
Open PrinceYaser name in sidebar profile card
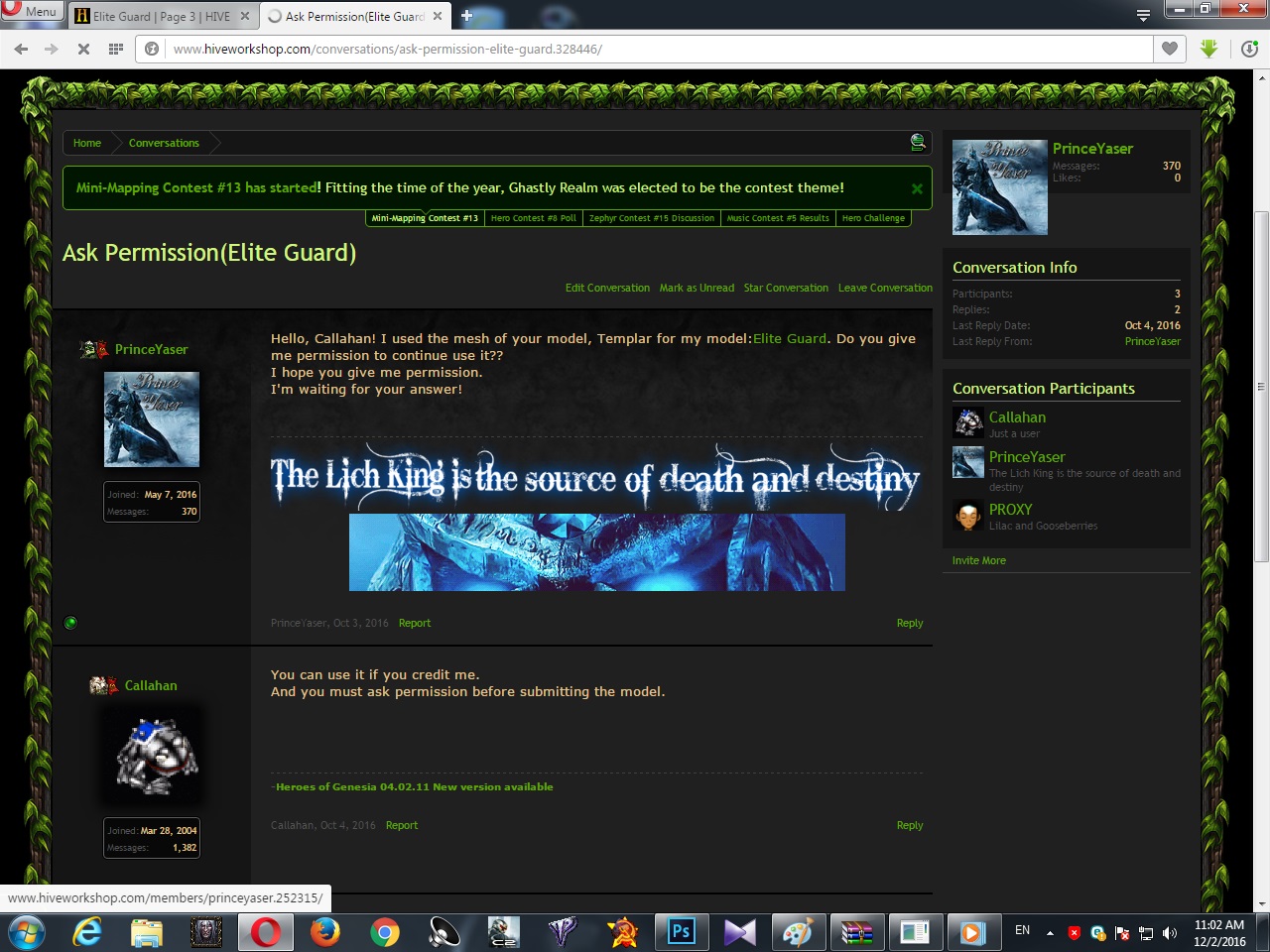1092,149
